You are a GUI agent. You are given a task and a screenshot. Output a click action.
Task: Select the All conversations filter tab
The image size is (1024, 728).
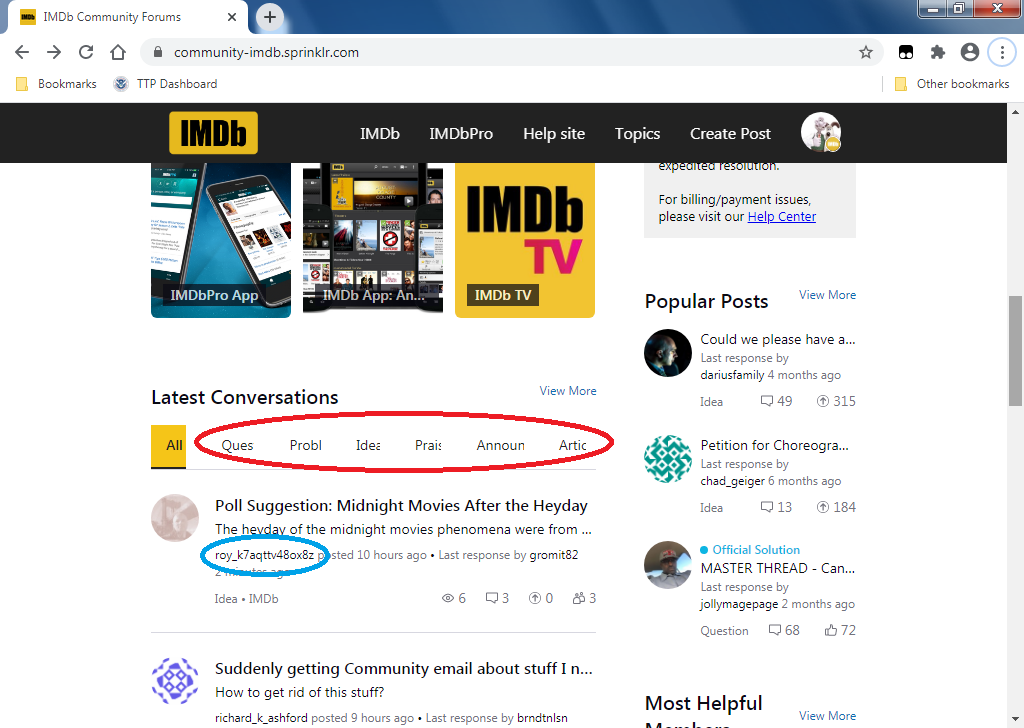[x=174, y=446]
